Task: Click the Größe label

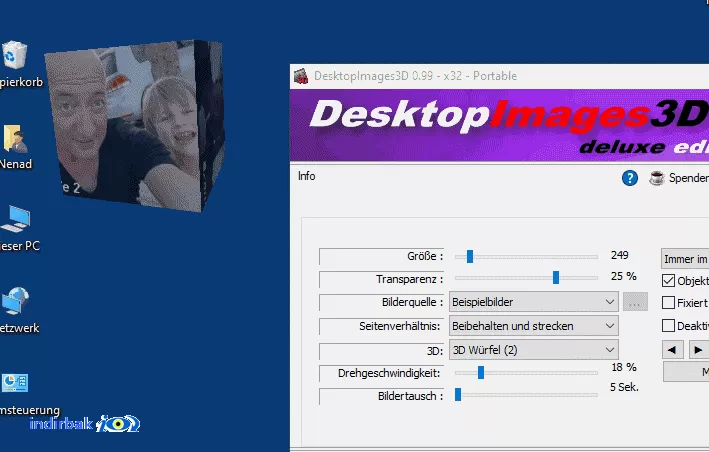Action: pos(425,256)
